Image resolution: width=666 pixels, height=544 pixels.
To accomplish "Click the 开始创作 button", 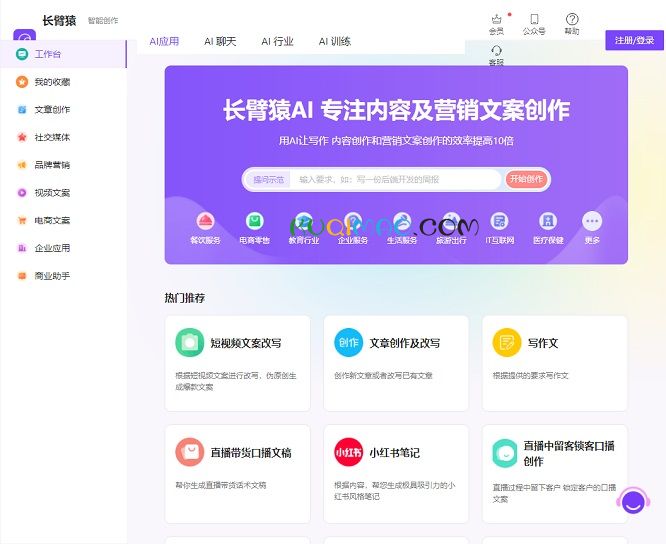I will point(526,179).
